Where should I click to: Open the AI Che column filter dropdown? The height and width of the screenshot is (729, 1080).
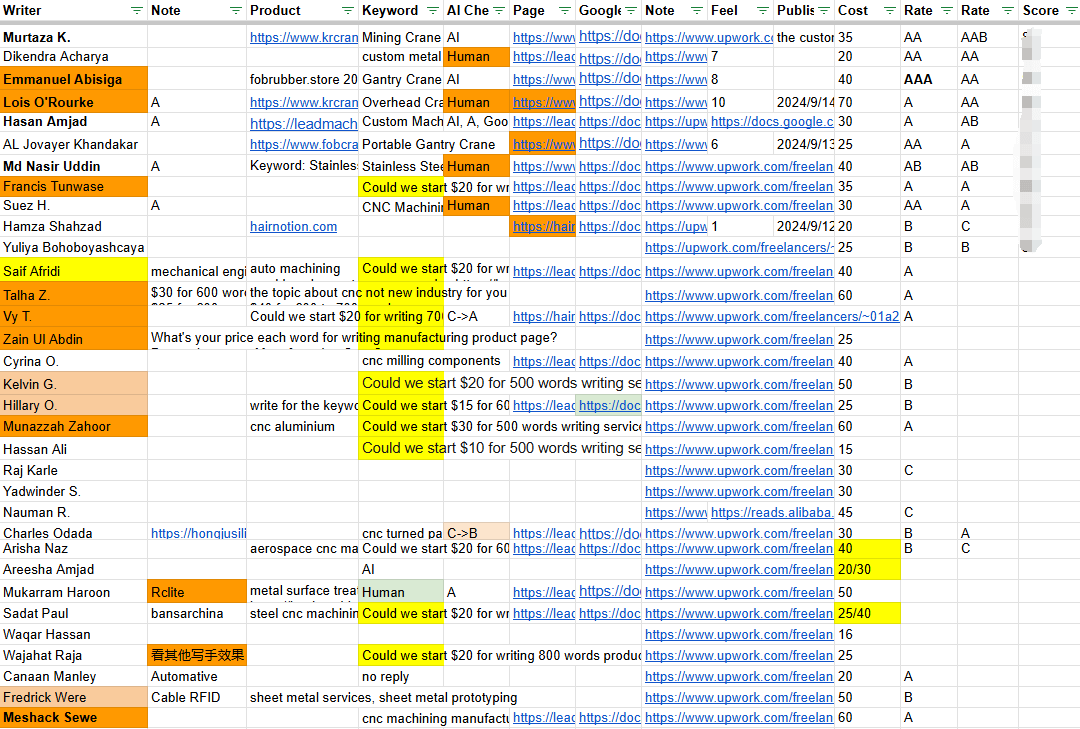[499, 10]
